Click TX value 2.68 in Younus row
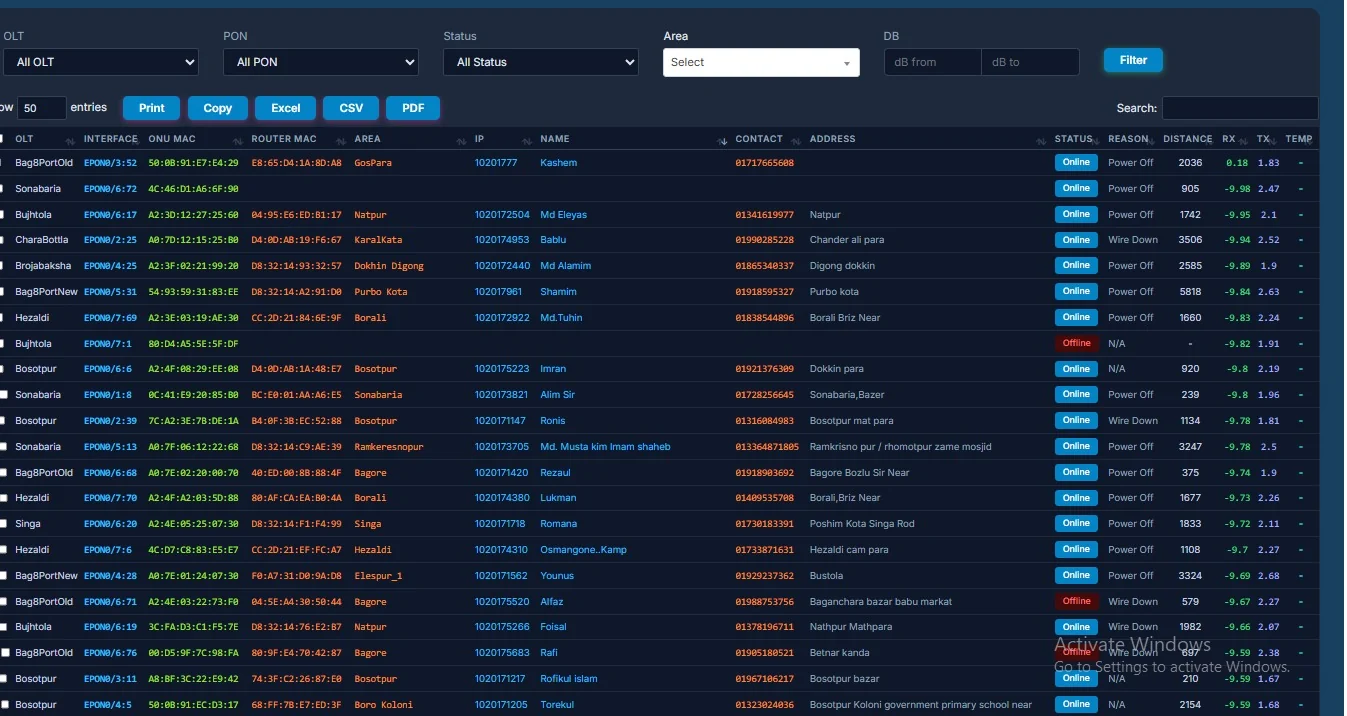The image size is (1347, 716). [x=1269, y=576]
